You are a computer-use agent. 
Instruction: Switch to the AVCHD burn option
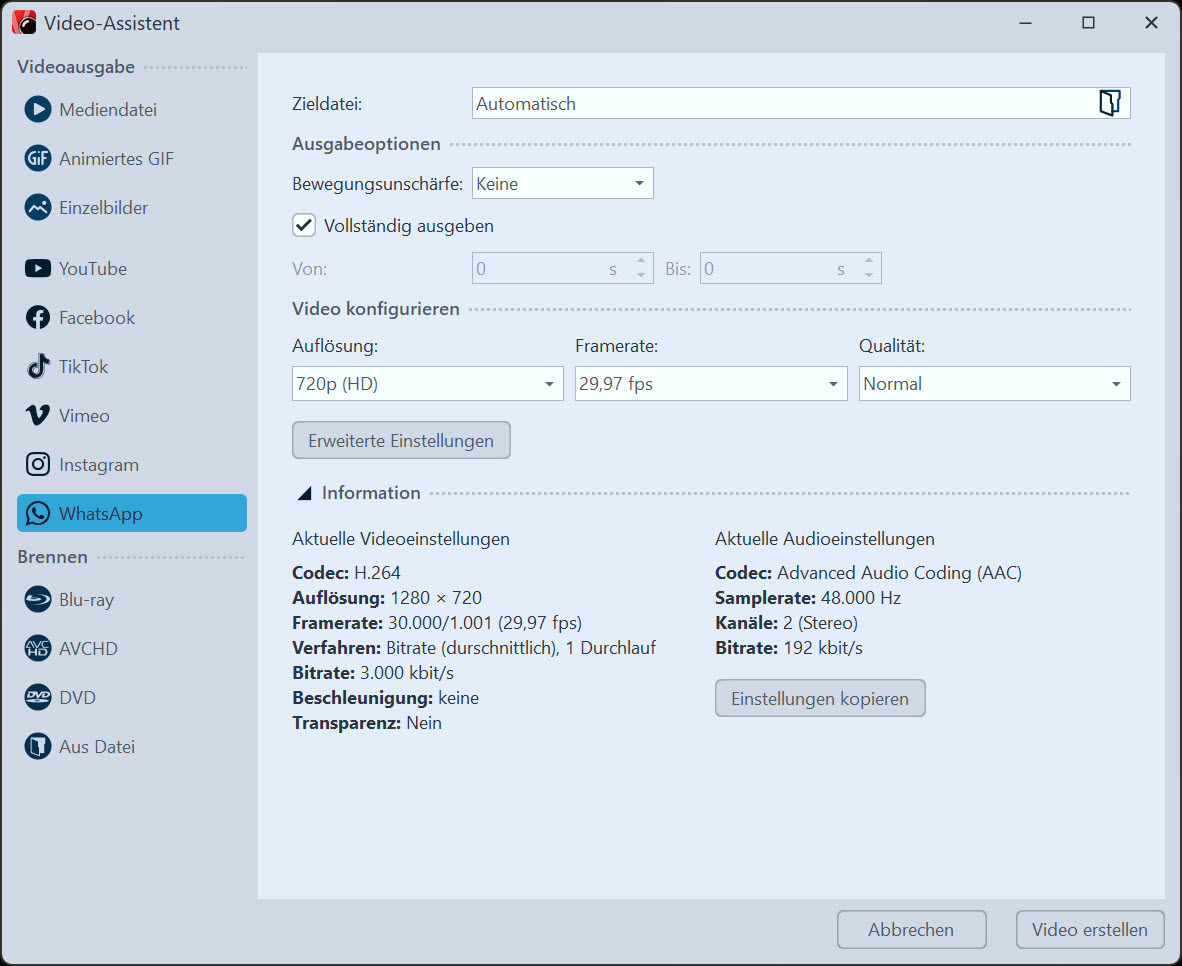pyautogui.click(x=87, y=649)
